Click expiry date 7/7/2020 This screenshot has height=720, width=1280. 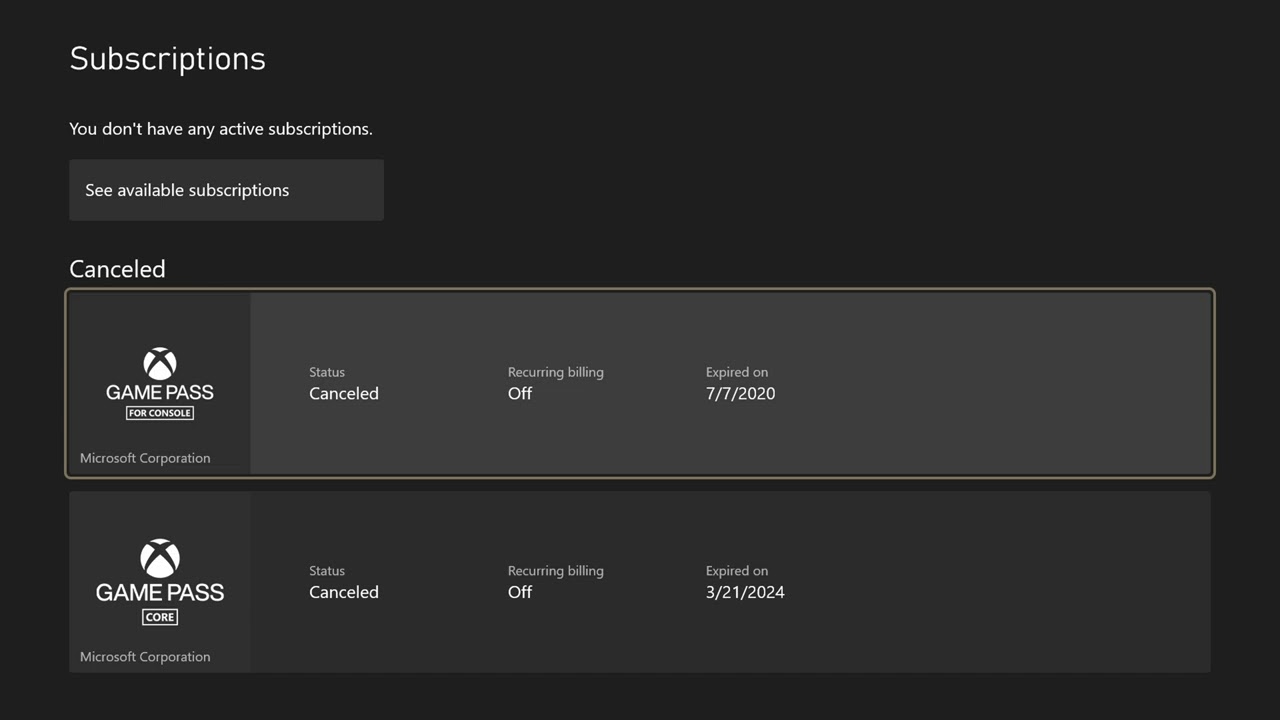coord(740,394)
